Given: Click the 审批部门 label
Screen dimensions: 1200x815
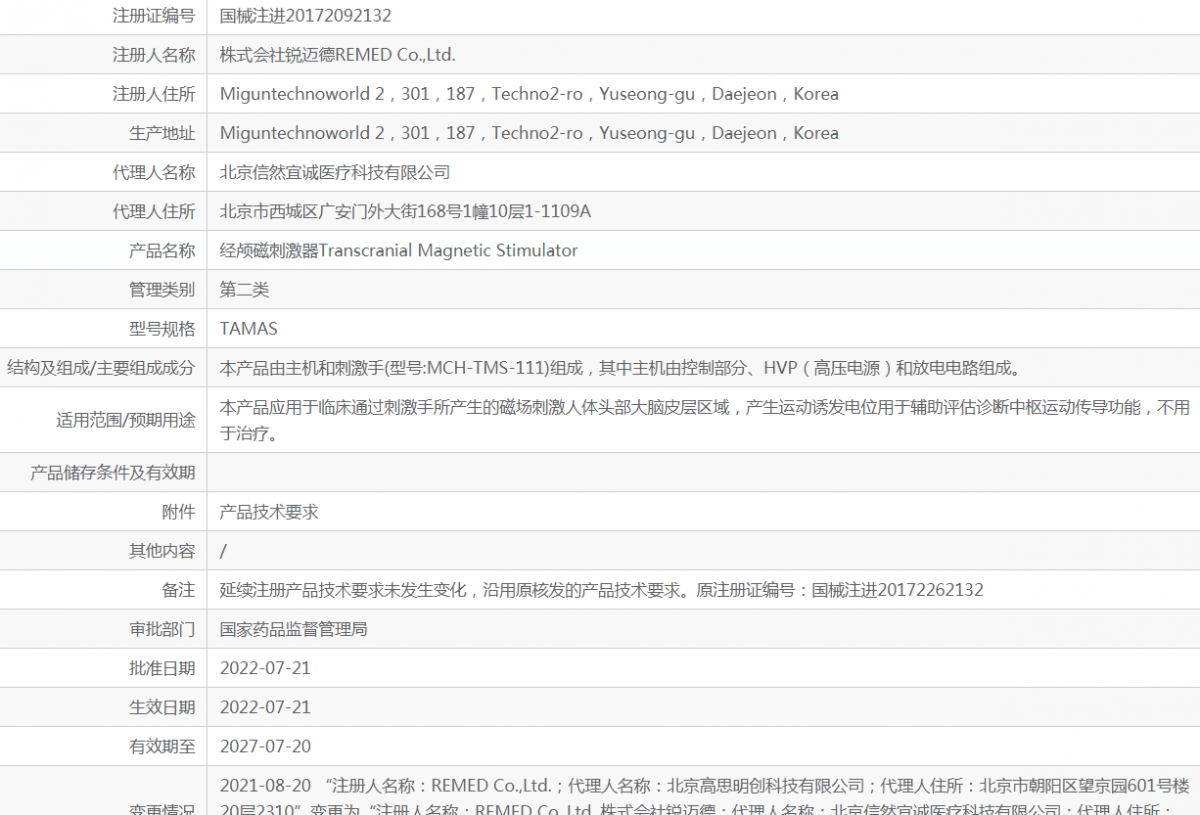Looking at the screenshot, I should click(x=162, y=629).
